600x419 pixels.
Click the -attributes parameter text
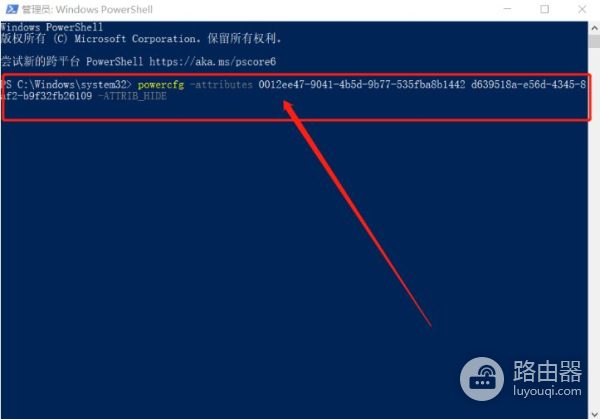click(221, 85)
